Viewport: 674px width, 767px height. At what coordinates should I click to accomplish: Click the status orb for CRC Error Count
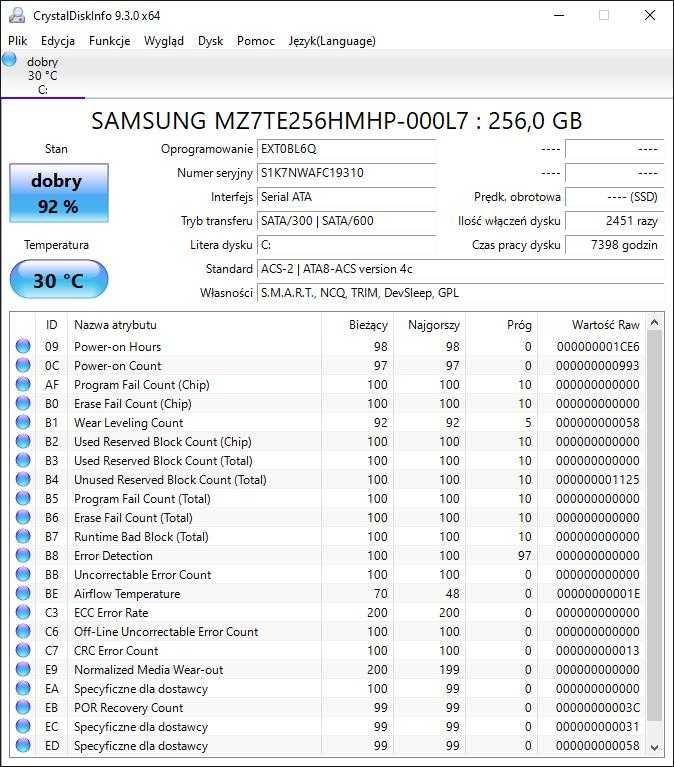[23, 651]
